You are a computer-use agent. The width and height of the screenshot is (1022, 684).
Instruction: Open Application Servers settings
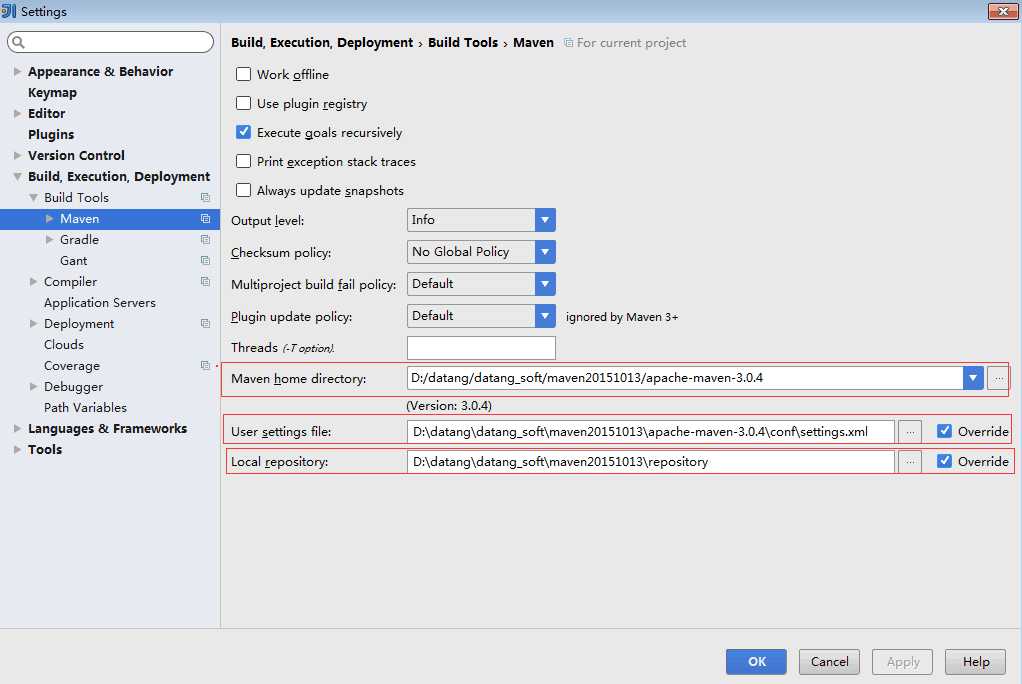click(x=100, y=303)
